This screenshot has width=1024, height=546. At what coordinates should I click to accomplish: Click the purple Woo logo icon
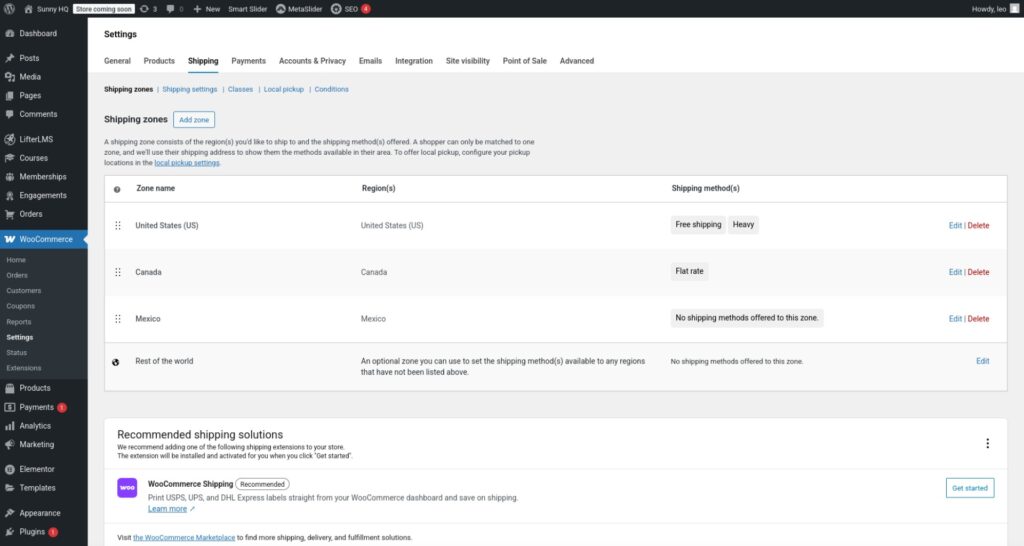point(127,488)
